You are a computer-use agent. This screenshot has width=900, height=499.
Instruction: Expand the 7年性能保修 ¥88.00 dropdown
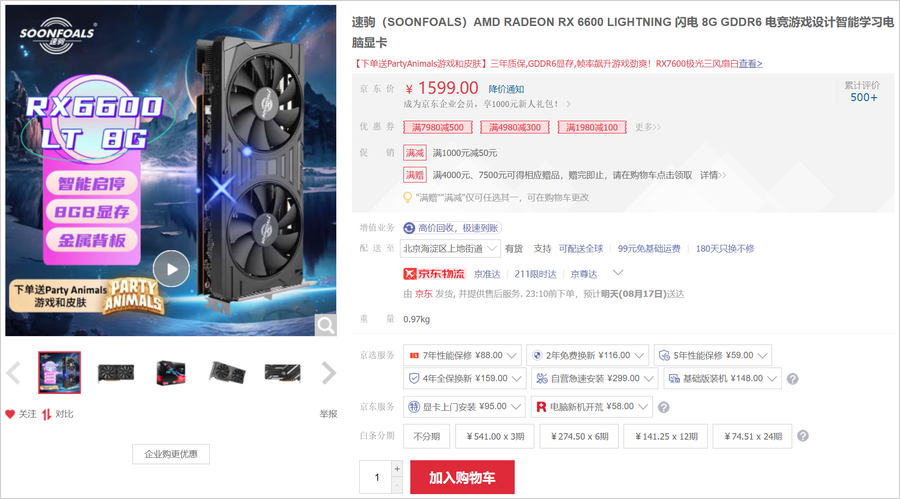pos(462,355)
